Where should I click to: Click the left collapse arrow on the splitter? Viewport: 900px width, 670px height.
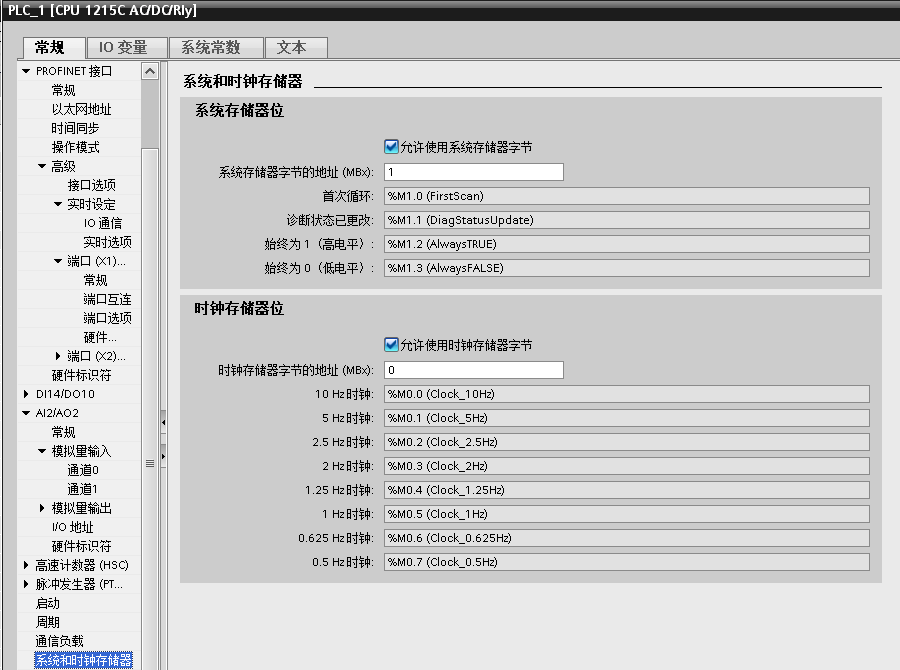(x=164, y=423)
